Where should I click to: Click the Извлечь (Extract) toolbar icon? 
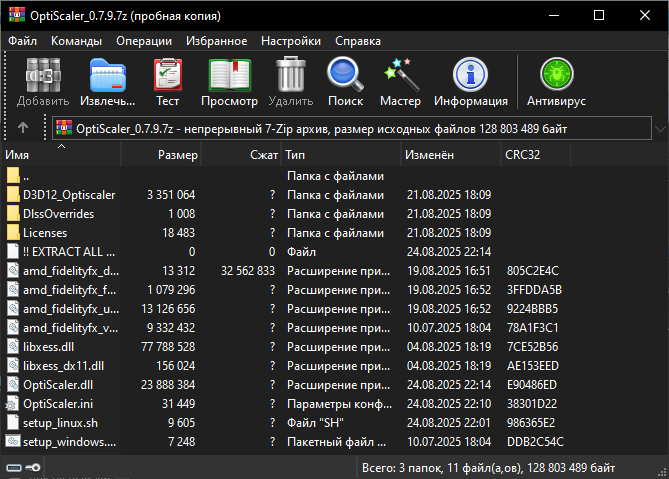click(x=108, y=75)
